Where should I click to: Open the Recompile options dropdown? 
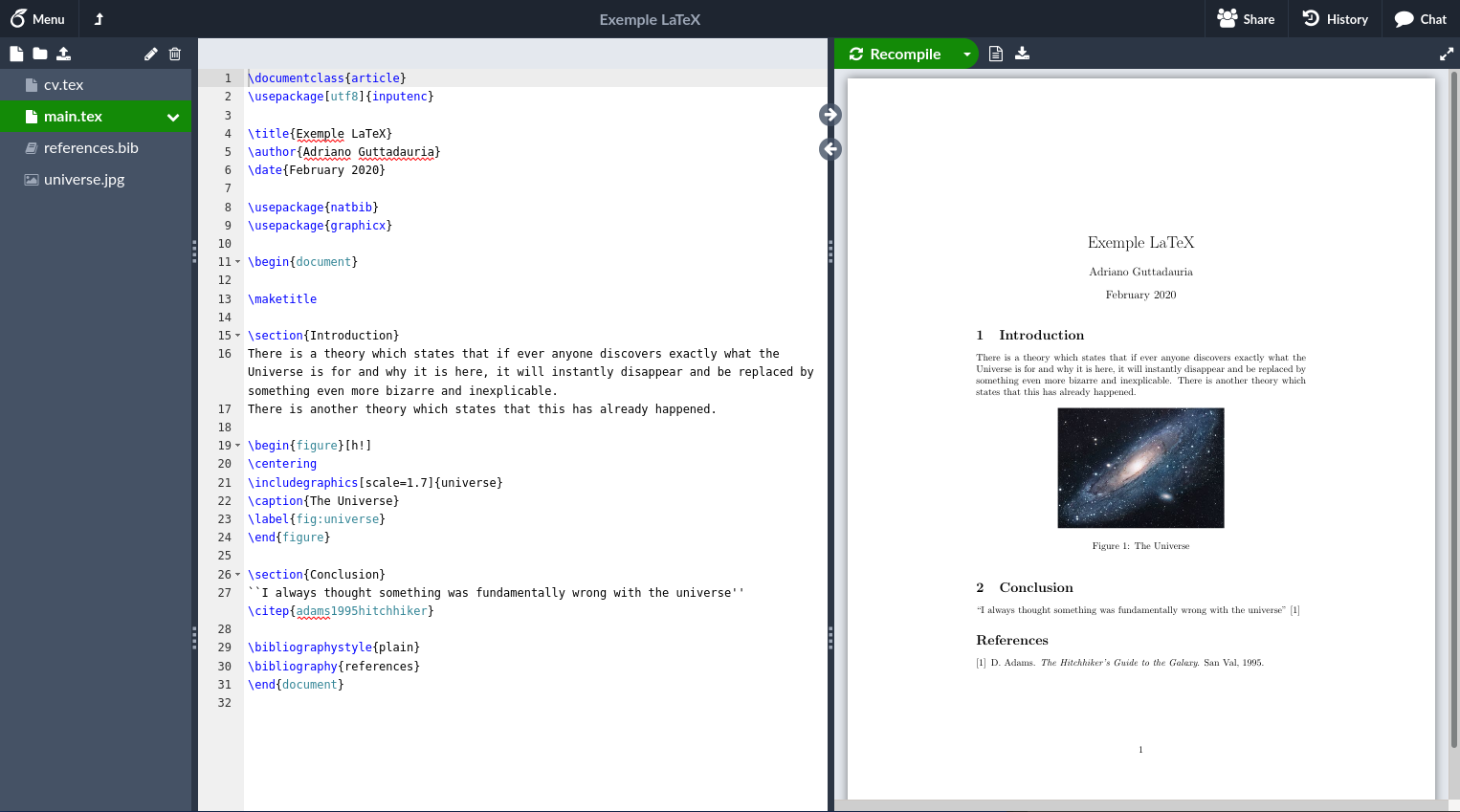pos(967,55)
